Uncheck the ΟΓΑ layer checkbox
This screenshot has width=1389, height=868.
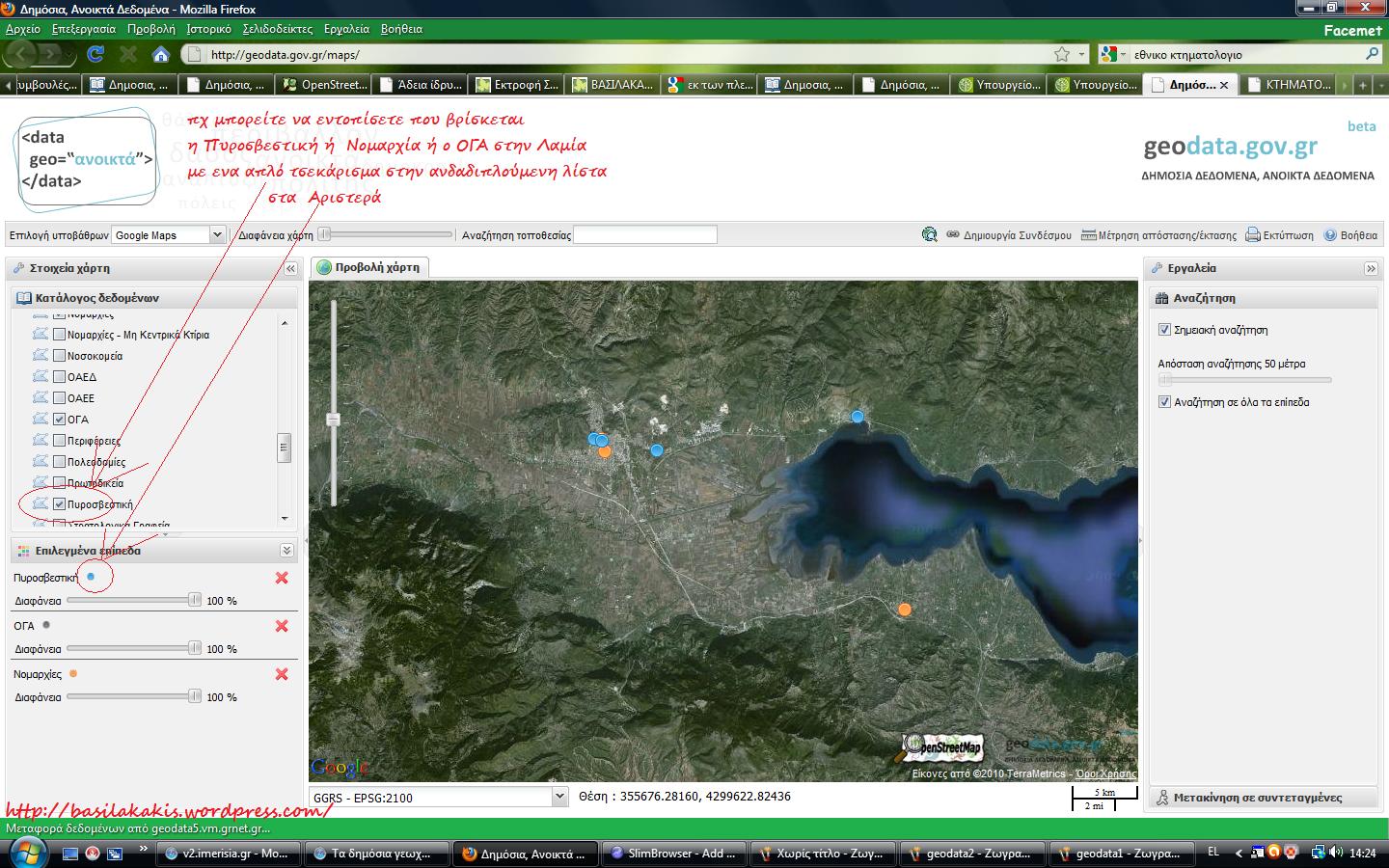(x=60, y=420)
